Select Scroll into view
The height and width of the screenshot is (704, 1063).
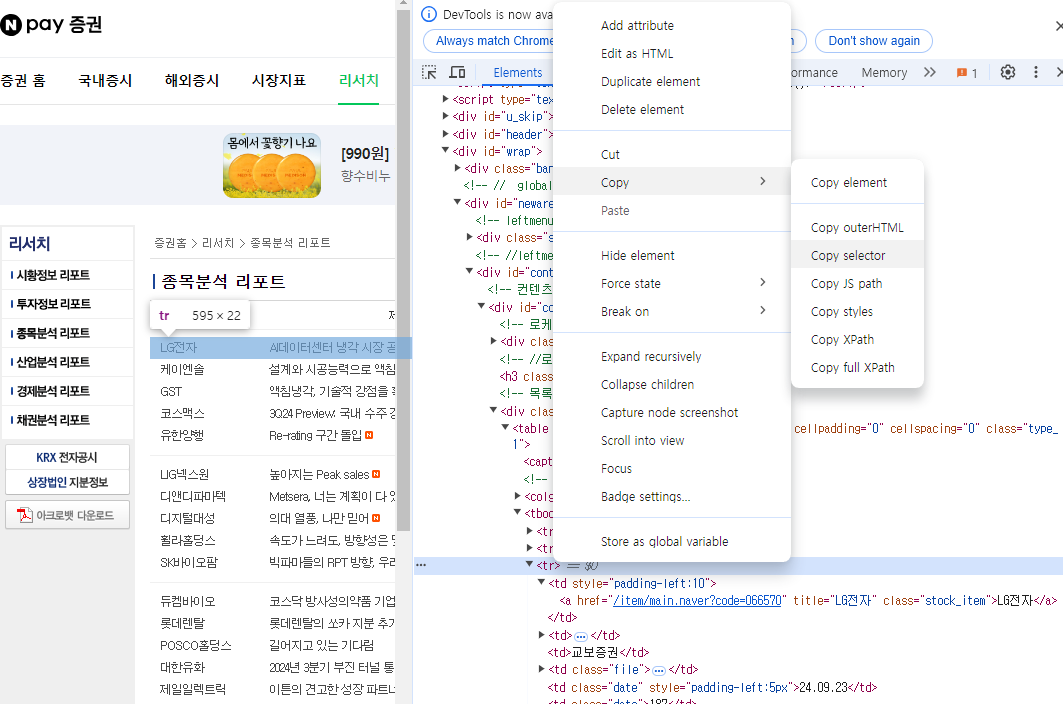tap(672, 441)
